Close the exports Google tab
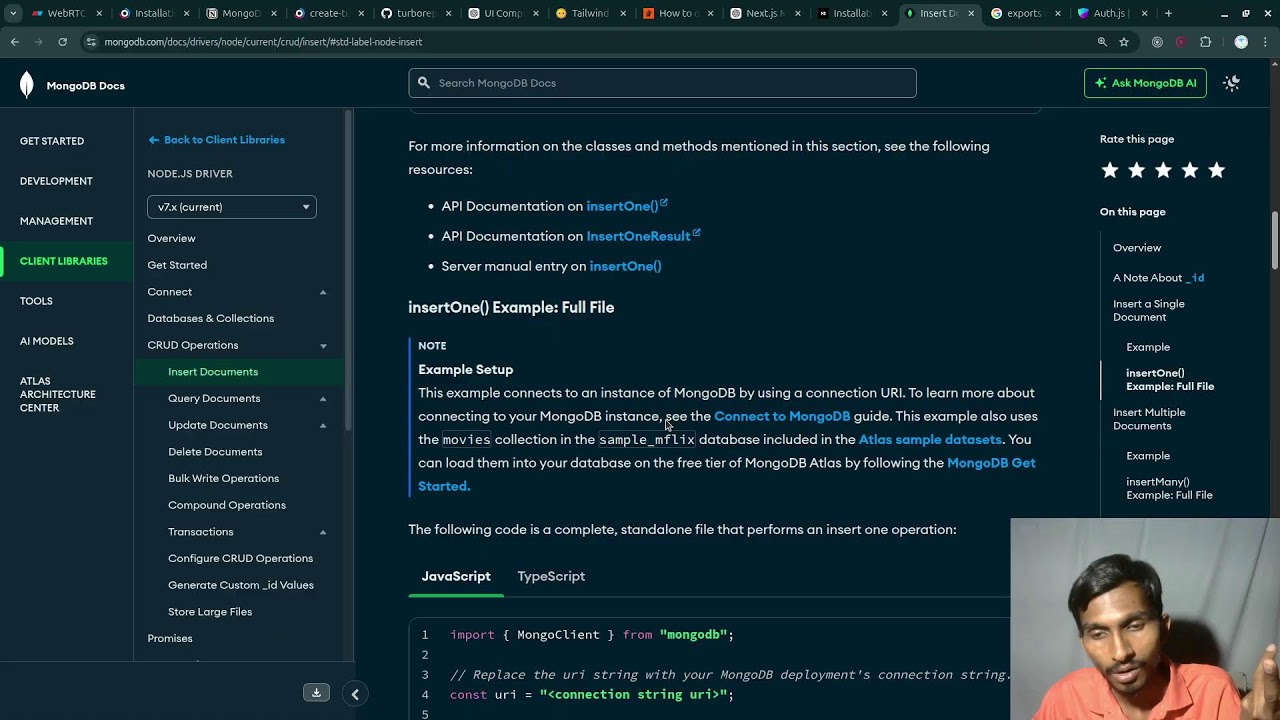This screenshot has width=1280, height=720. [1057, 14]
